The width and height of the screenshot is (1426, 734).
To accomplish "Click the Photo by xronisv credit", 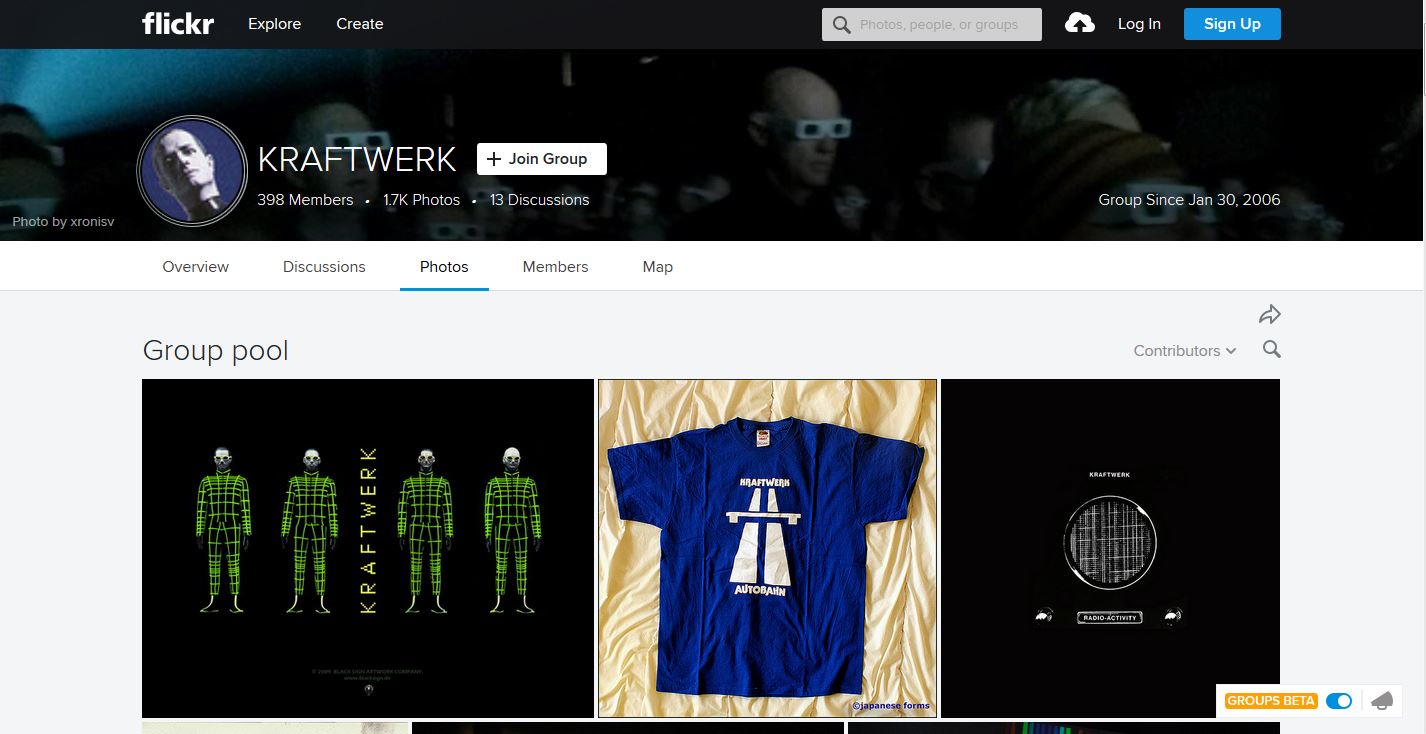I will (63, 222).
